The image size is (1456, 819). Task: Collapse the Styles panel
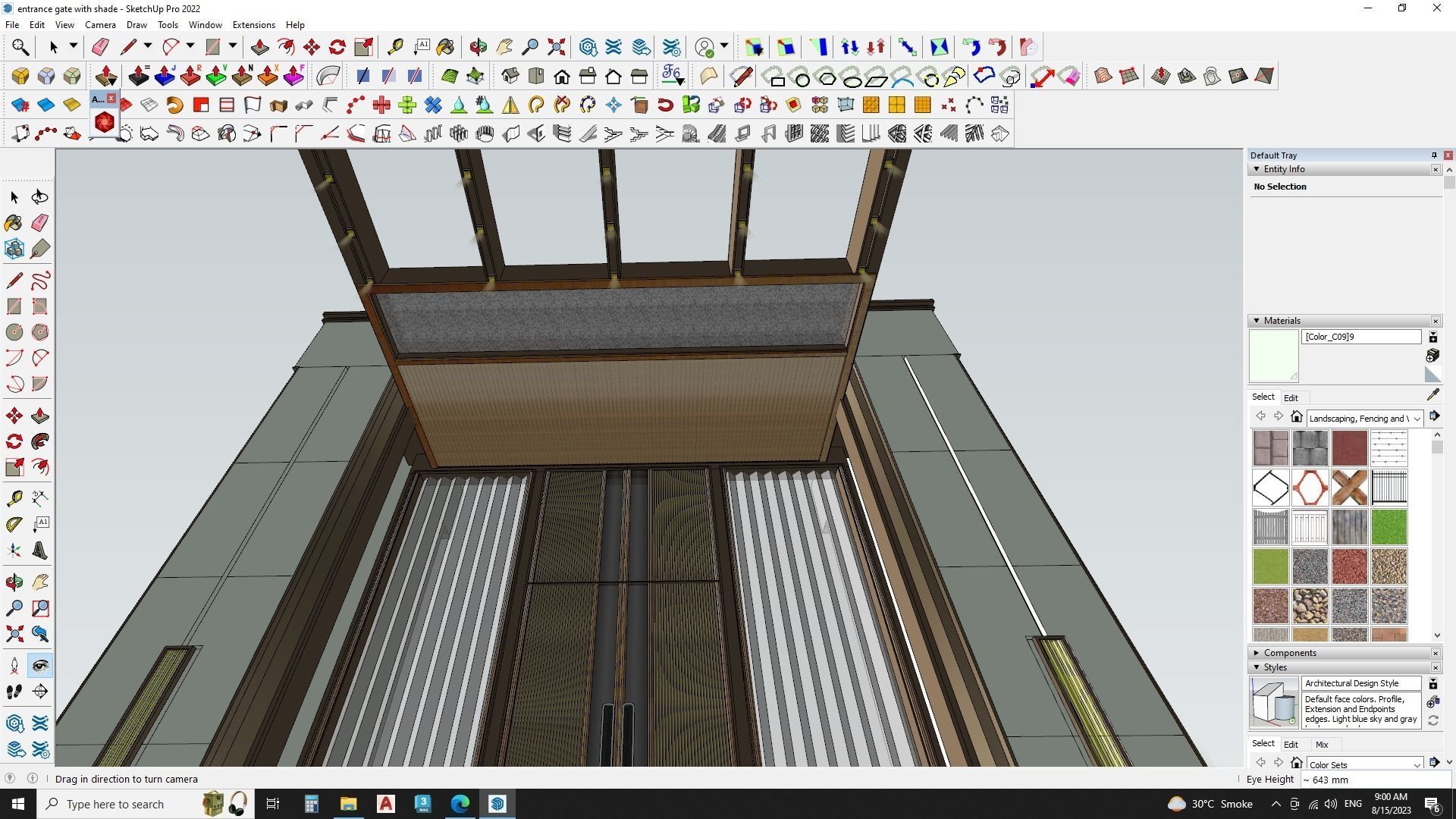1257,667
